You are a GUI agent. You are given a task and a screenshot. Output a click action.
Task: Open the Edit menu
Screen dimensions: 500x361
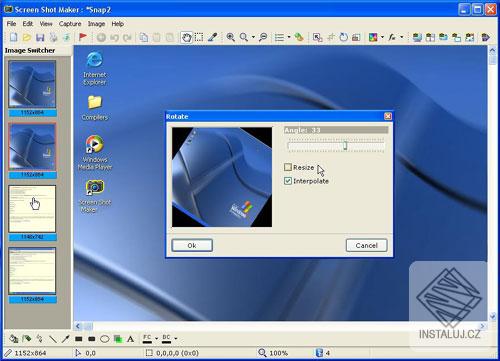28,24
